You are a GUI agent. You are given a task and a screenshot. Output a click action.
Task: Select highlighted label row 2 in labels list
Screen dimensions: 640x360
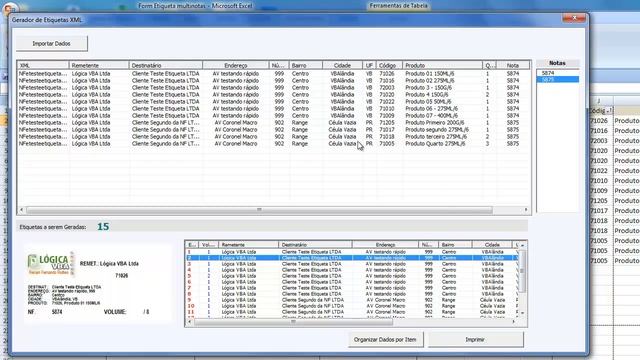pos(352,258)
